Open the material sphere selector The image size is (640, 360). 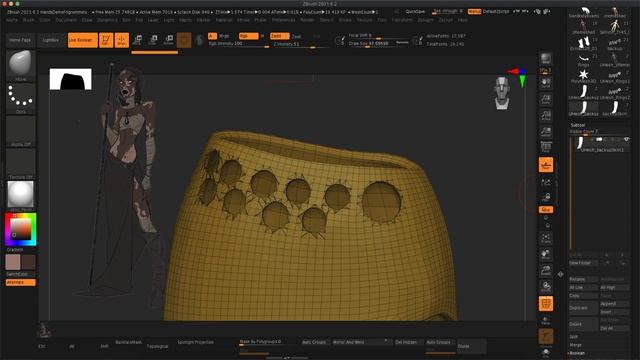(20, 196)
